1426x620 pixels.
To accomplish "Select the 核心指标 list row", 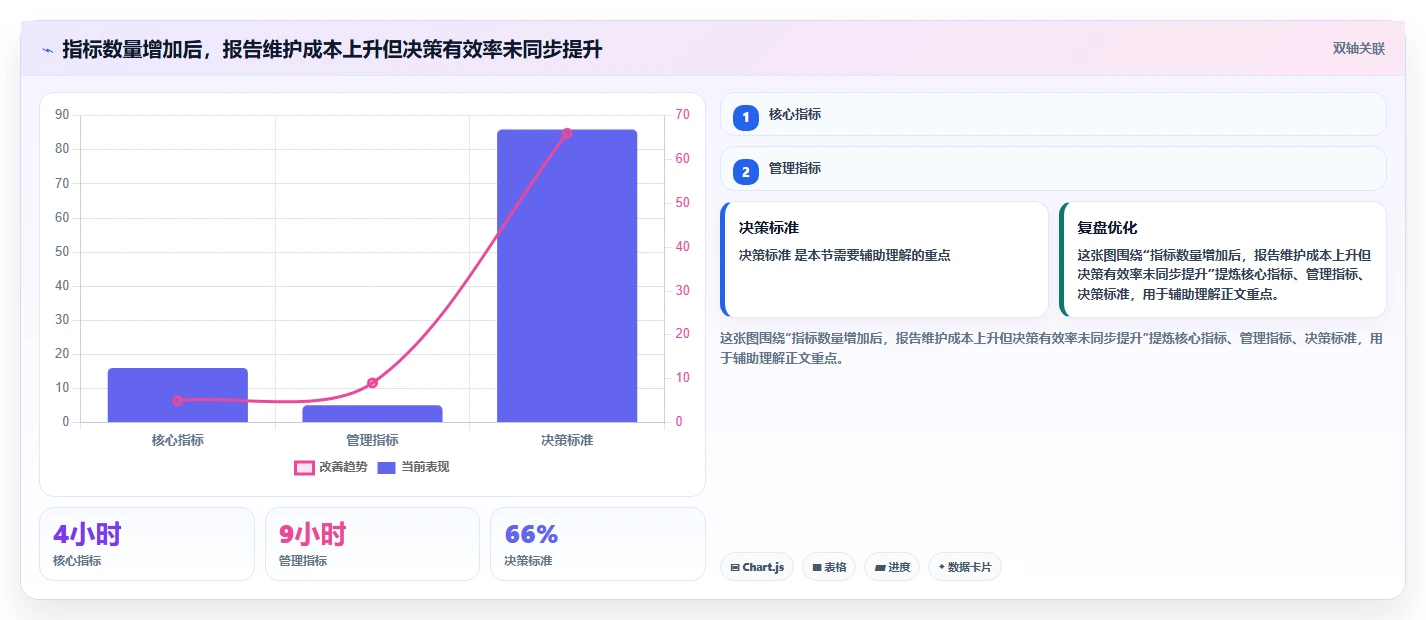I will click(1053, 114).
